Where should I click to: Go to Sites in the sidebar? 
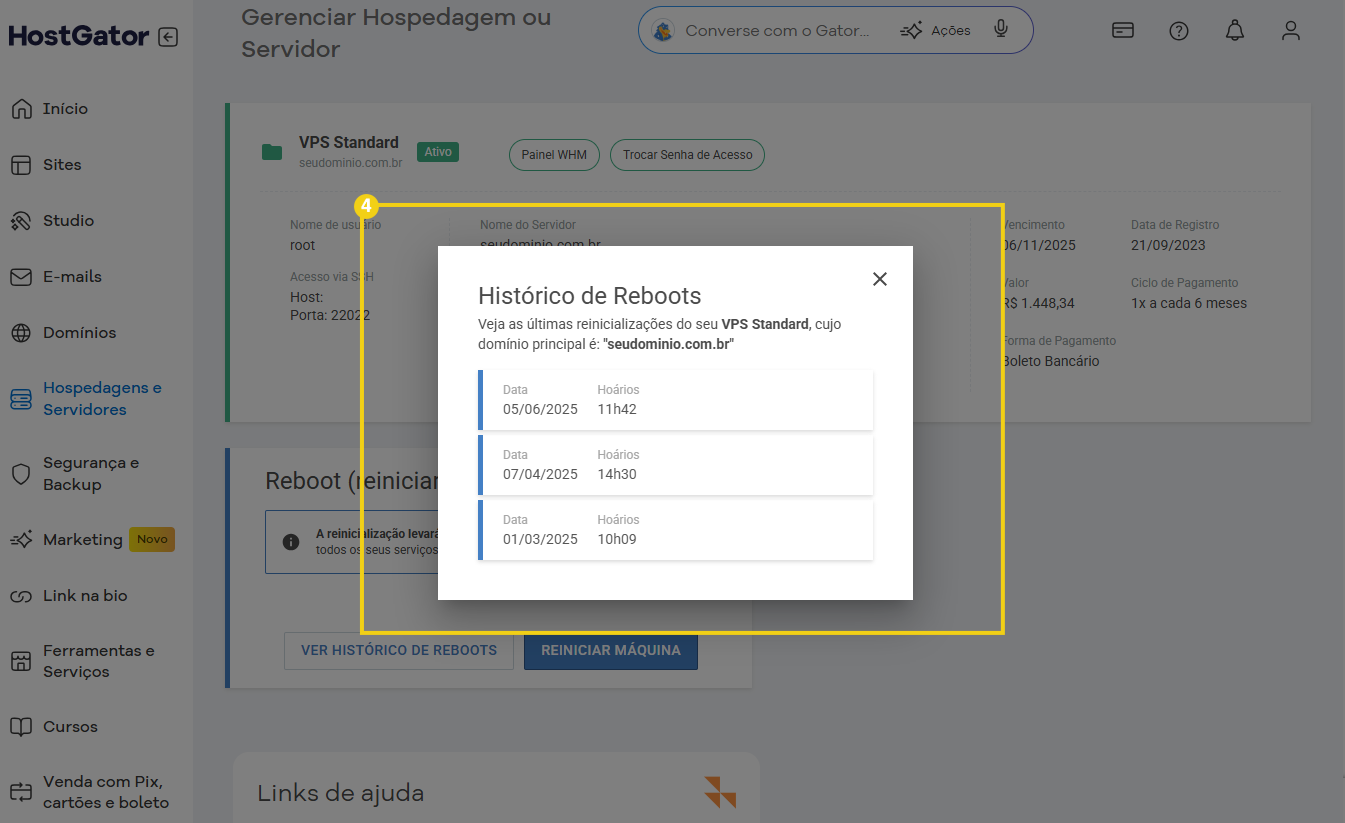[x=62, y=165]
